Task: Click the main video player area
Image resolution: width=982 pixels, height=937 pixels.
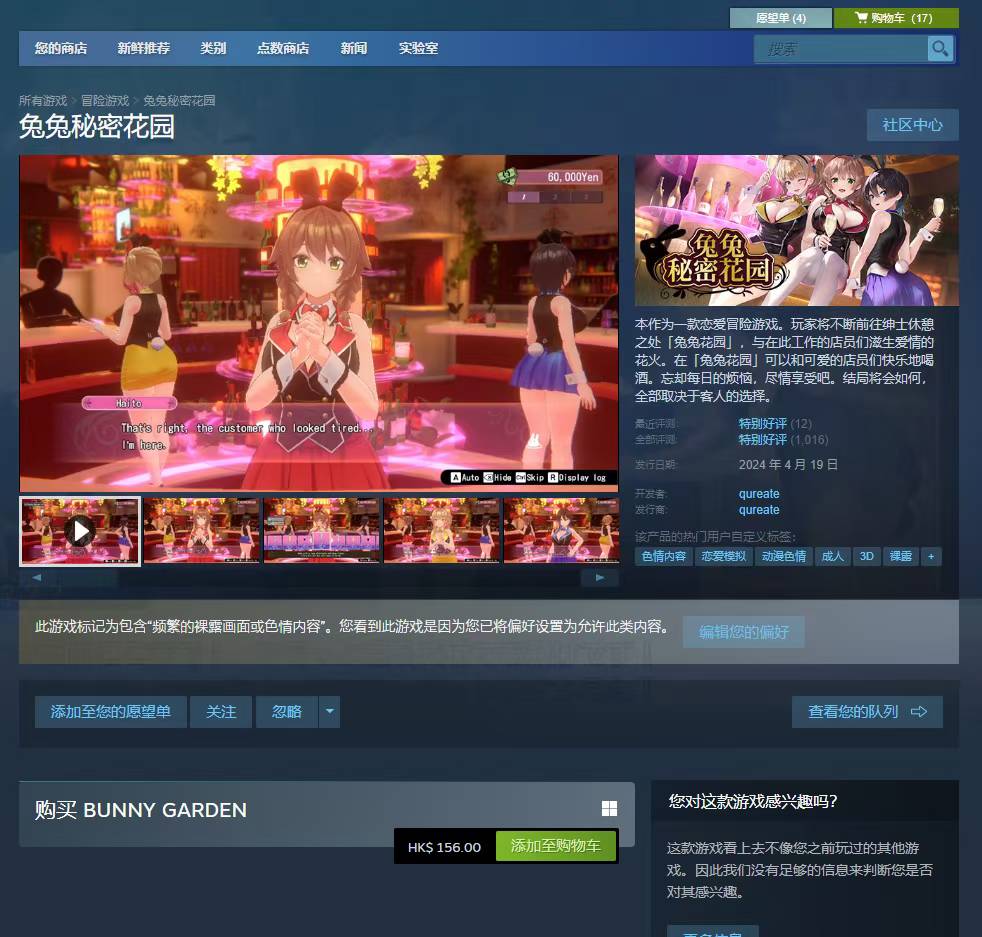Action: point(319,323)
